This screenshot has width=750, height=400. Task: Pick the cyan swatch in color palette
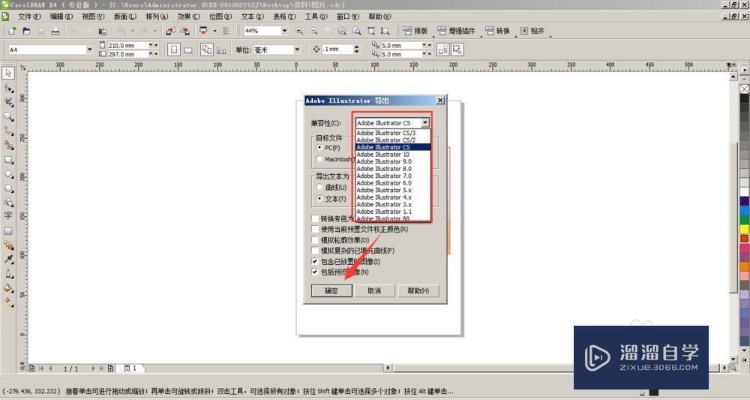coord(744,211)
